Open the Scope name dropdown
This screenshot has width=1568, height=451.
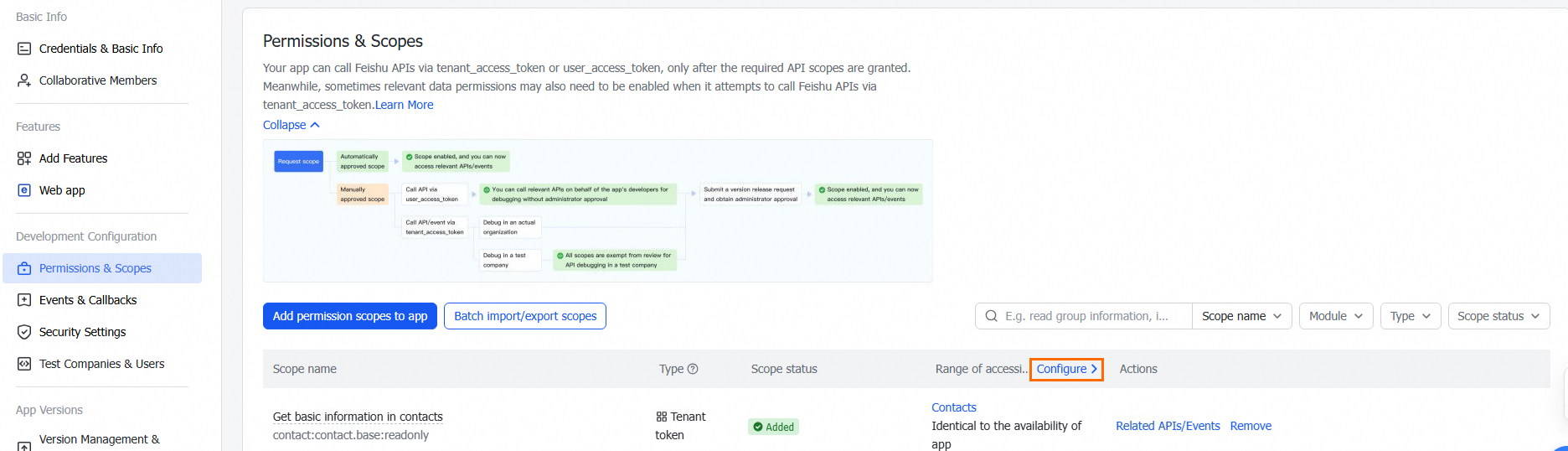pyautogui.click(x=1241, y=316)
